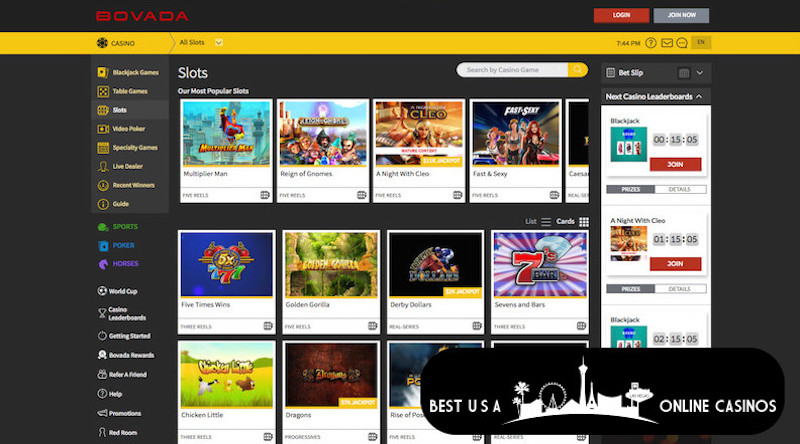
Task: Click the reel icon on Golden Gorilla
Action: [372, 326]
